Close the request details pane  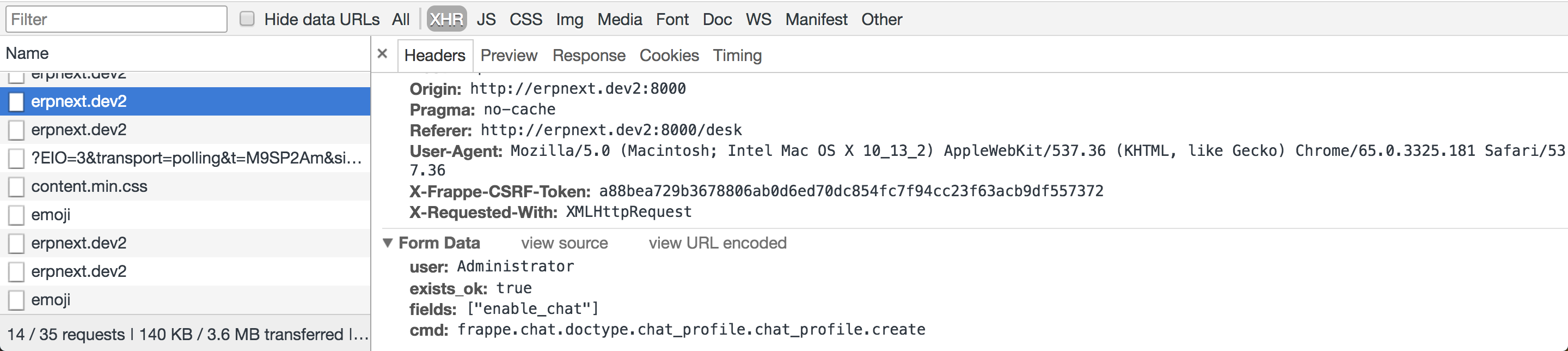(382, 55)
